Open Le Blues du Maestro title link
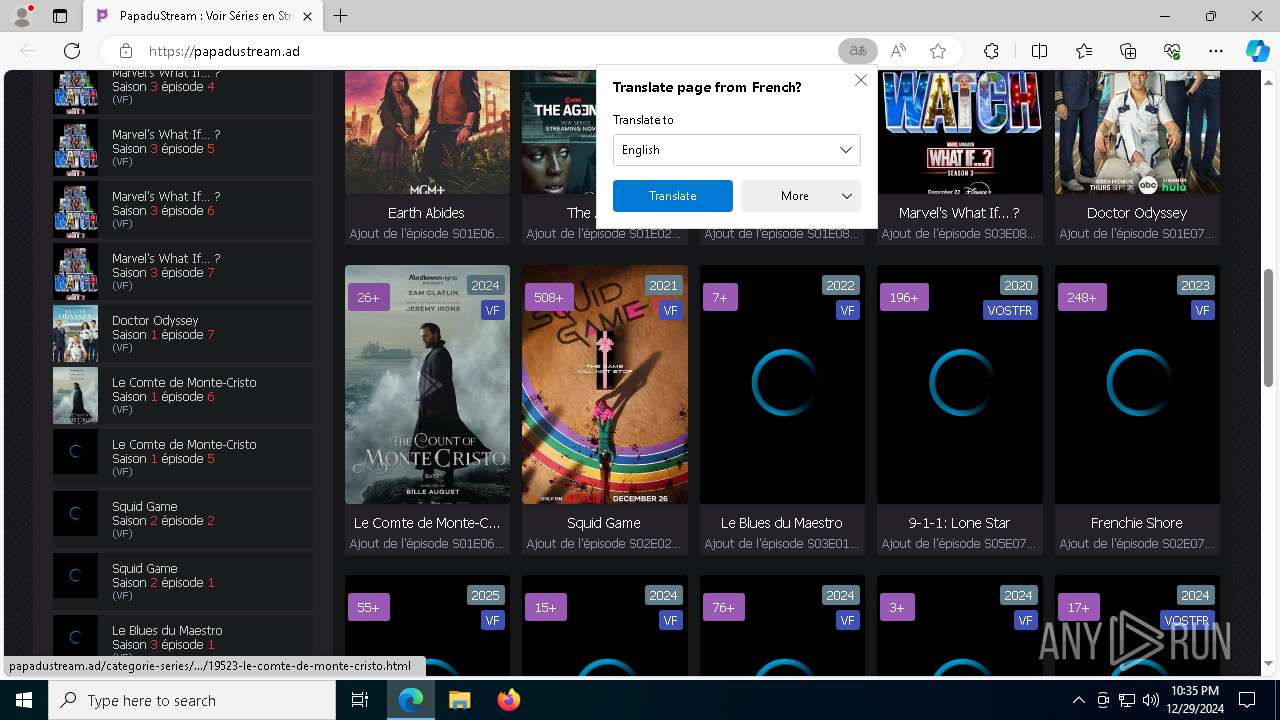Screen dimensions: 1280x720 [782, 523]
